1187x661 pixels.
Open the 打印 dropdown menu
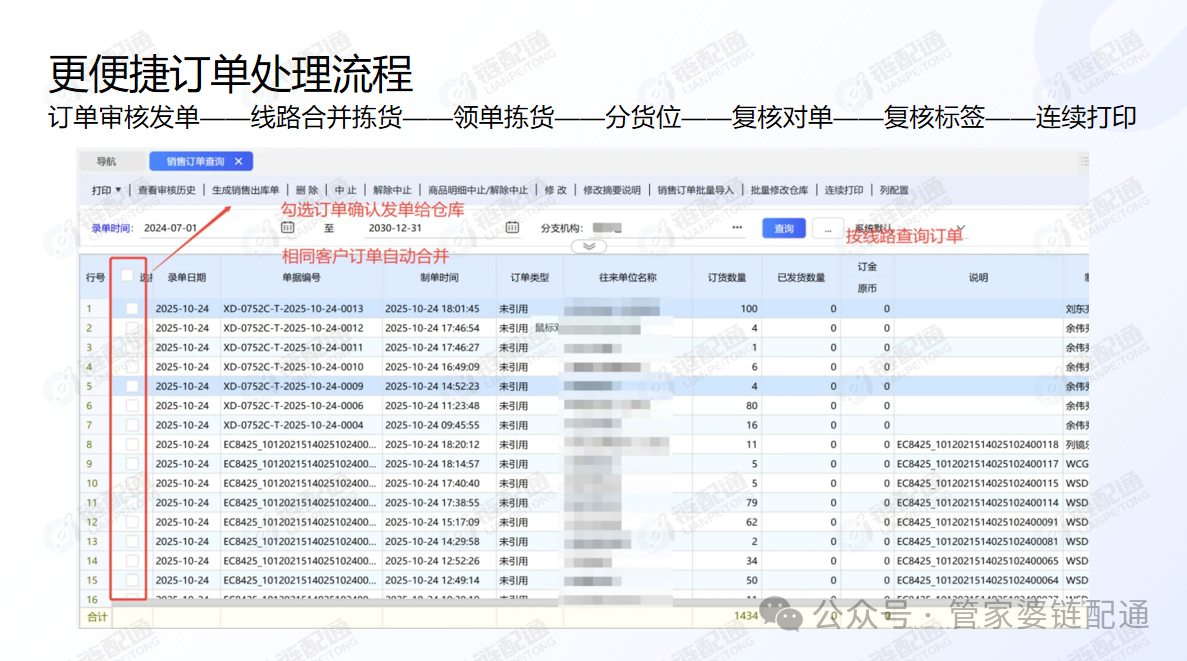(106, 190)
